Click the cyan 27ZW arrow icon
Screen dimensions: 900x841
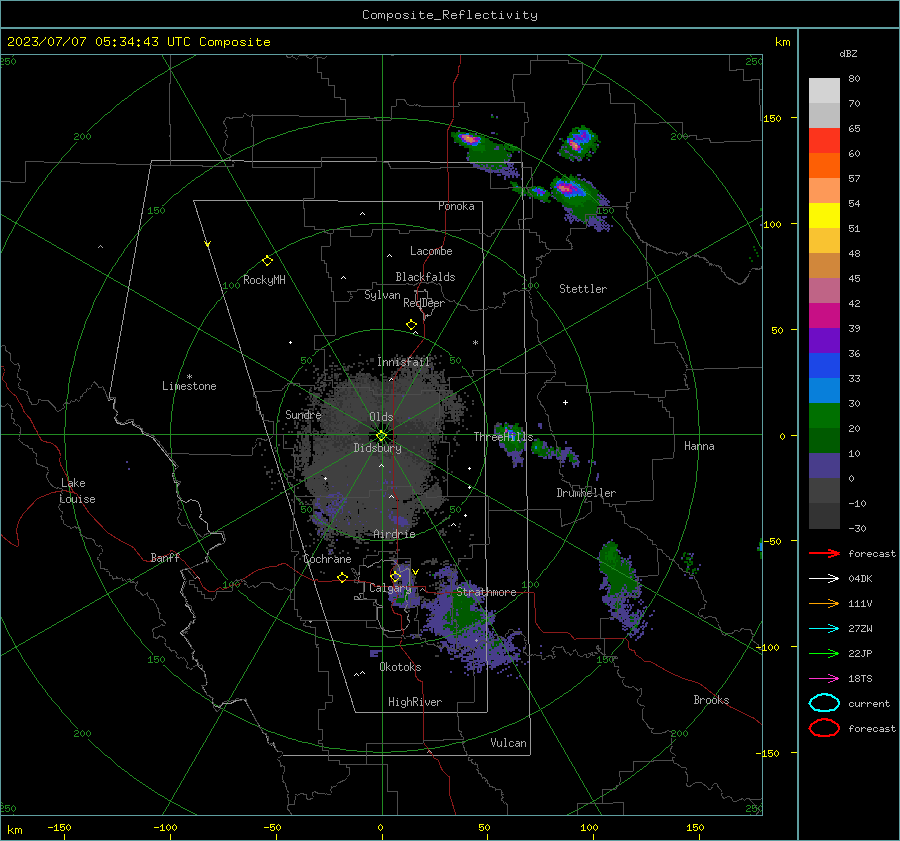pos(824,629)
